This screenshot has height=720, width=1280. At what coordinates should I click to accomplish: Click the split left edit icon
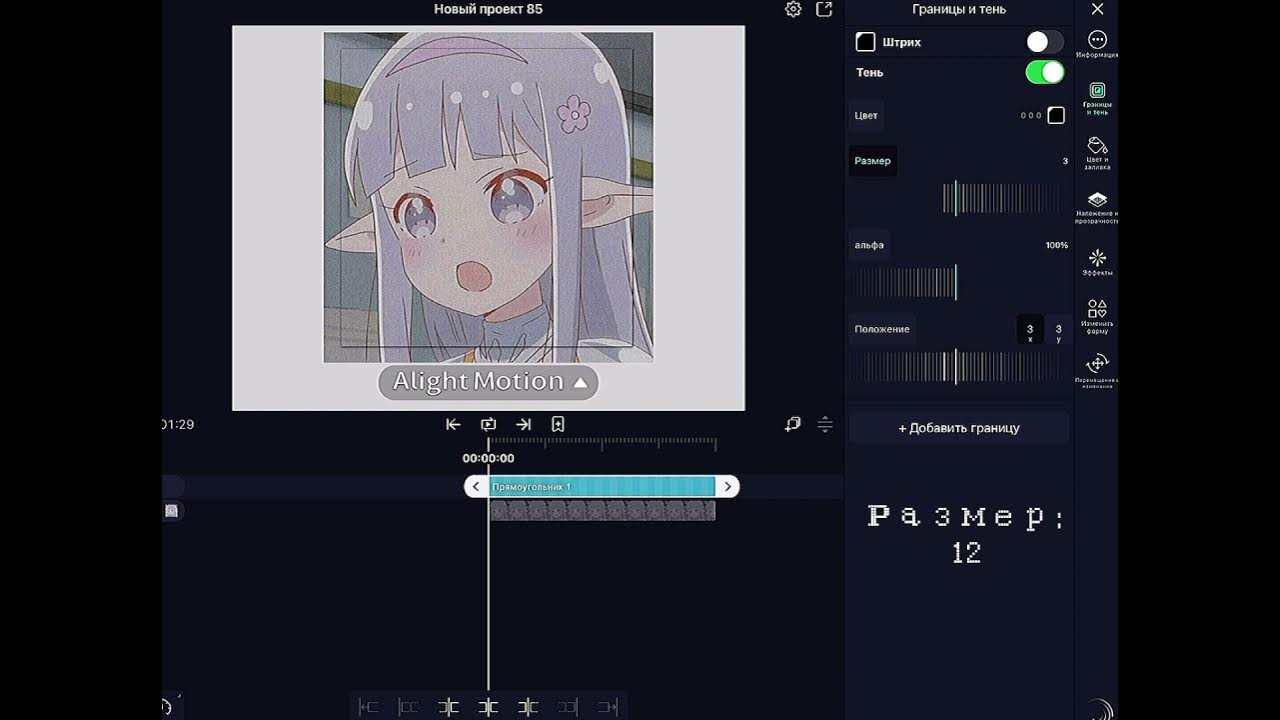448,707
